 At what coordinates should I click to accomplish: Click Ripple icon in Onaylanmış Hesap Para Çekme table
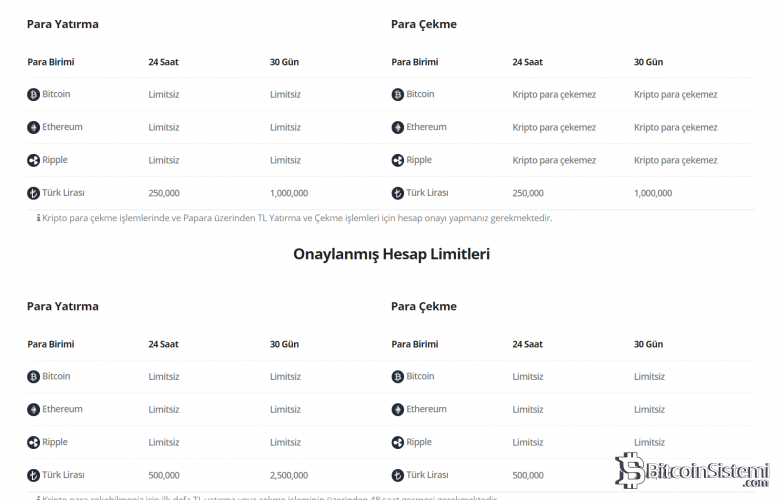[x=397, y=443]
